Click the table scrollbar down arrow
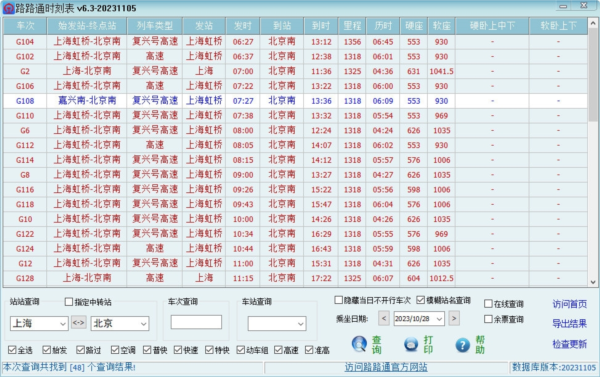Screen dimensions: 600x377 point(593,282)
